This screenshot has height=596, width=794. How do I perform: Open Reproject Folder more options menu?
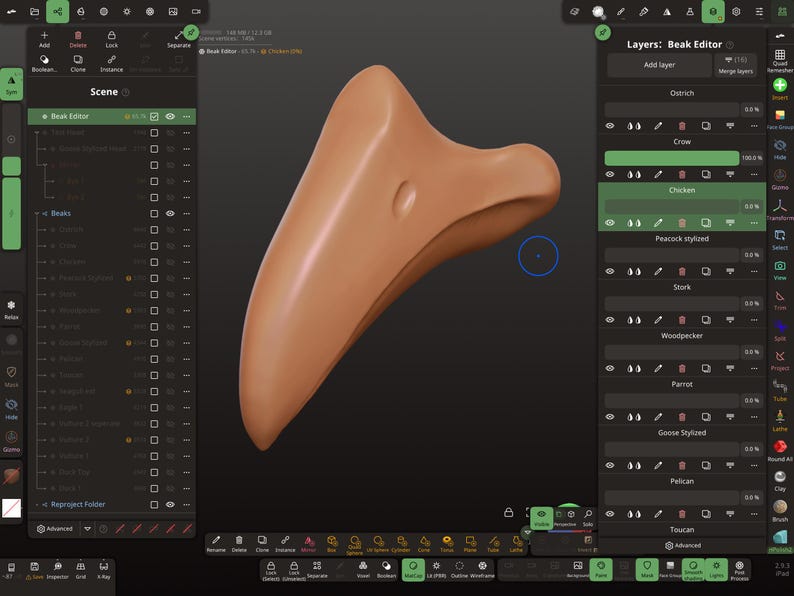(x=187, y=505)
